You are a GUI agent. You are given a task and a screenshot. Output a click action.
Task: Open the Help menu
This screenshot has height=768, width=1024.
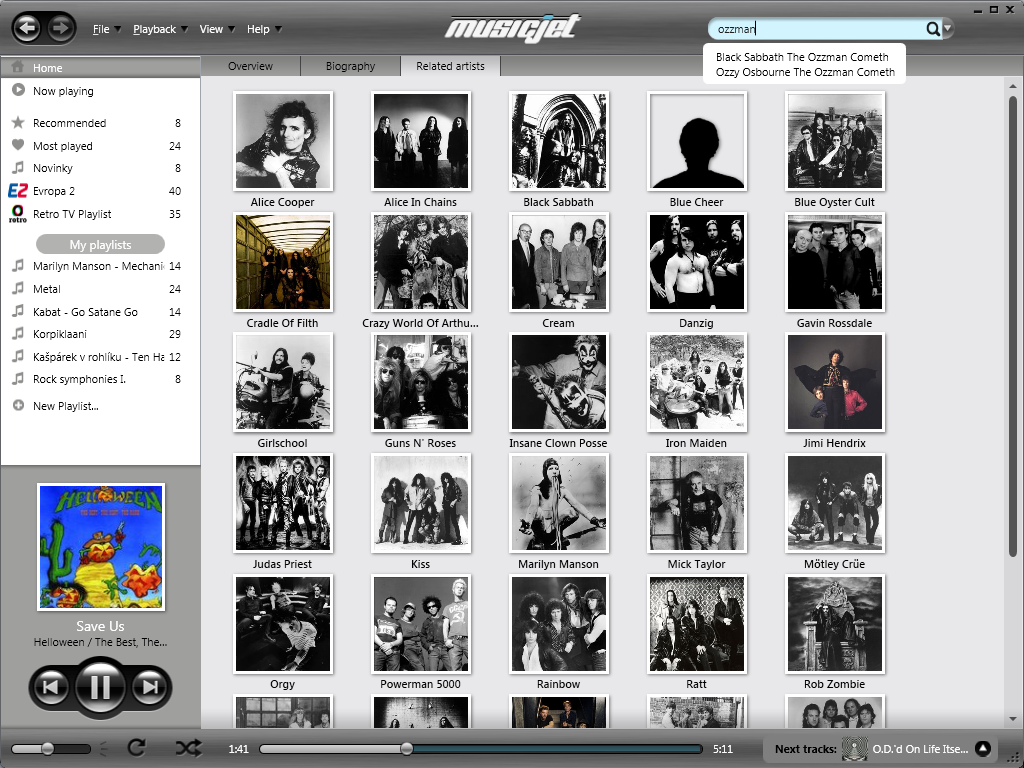click(258, 29)
